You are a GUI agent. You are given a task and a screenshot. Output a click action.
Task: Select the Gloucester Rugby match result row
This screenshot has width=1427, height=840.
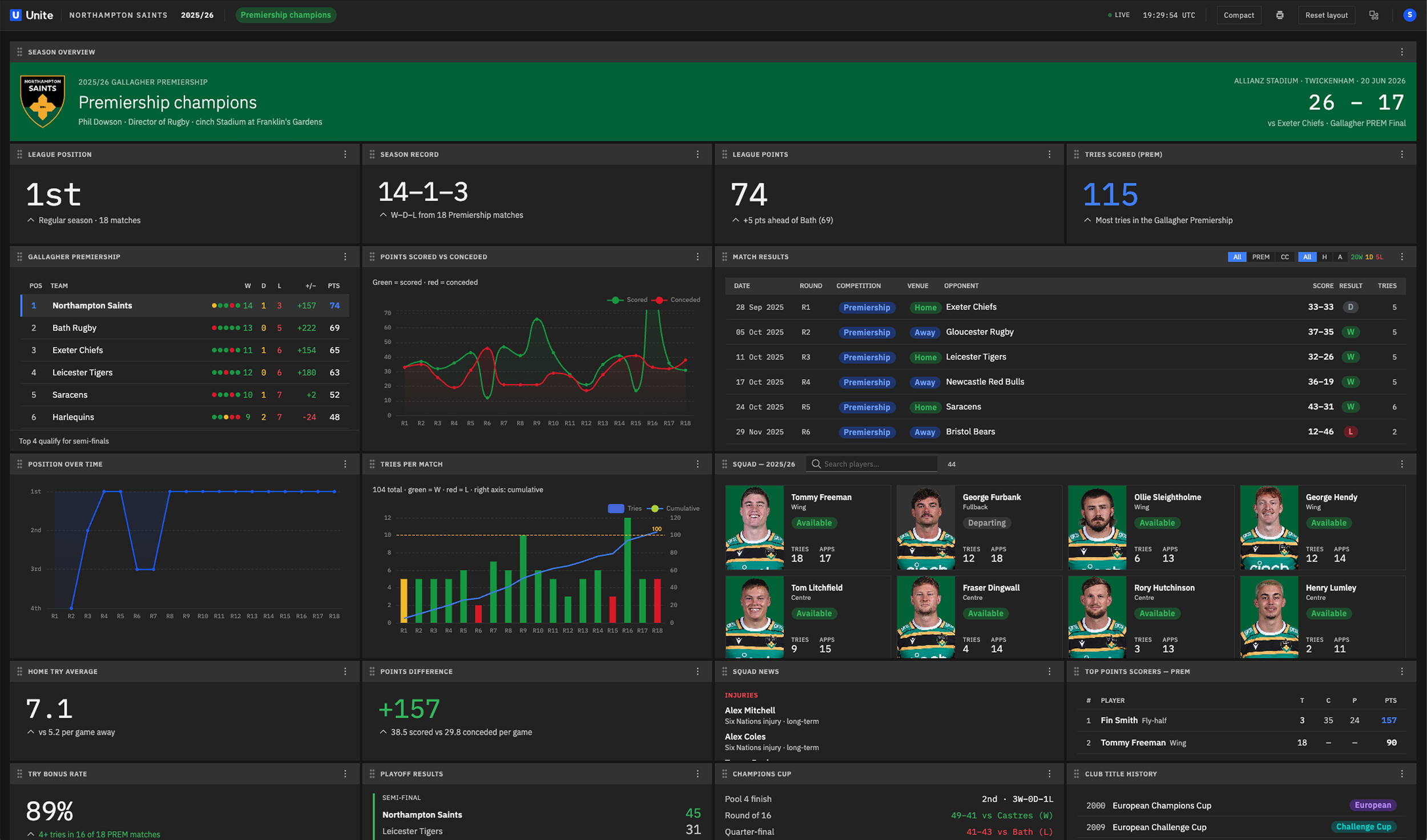[x=1065, y=332]
